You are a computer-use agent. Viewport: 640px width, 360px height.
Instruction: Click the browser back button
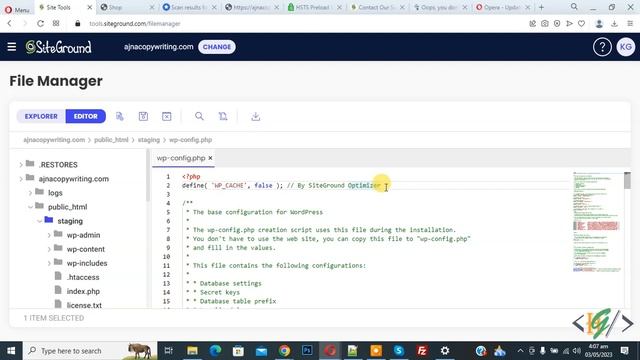pos(9,24)
